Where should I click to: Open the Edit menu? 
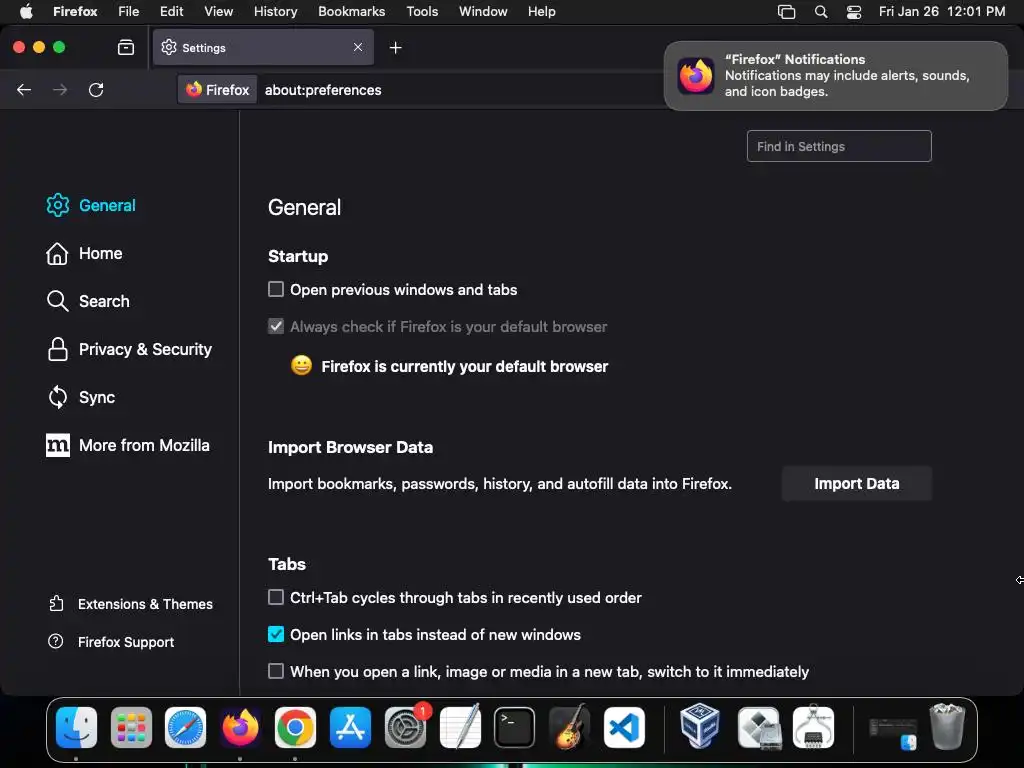pyautogui.click(x=171, y=12)
